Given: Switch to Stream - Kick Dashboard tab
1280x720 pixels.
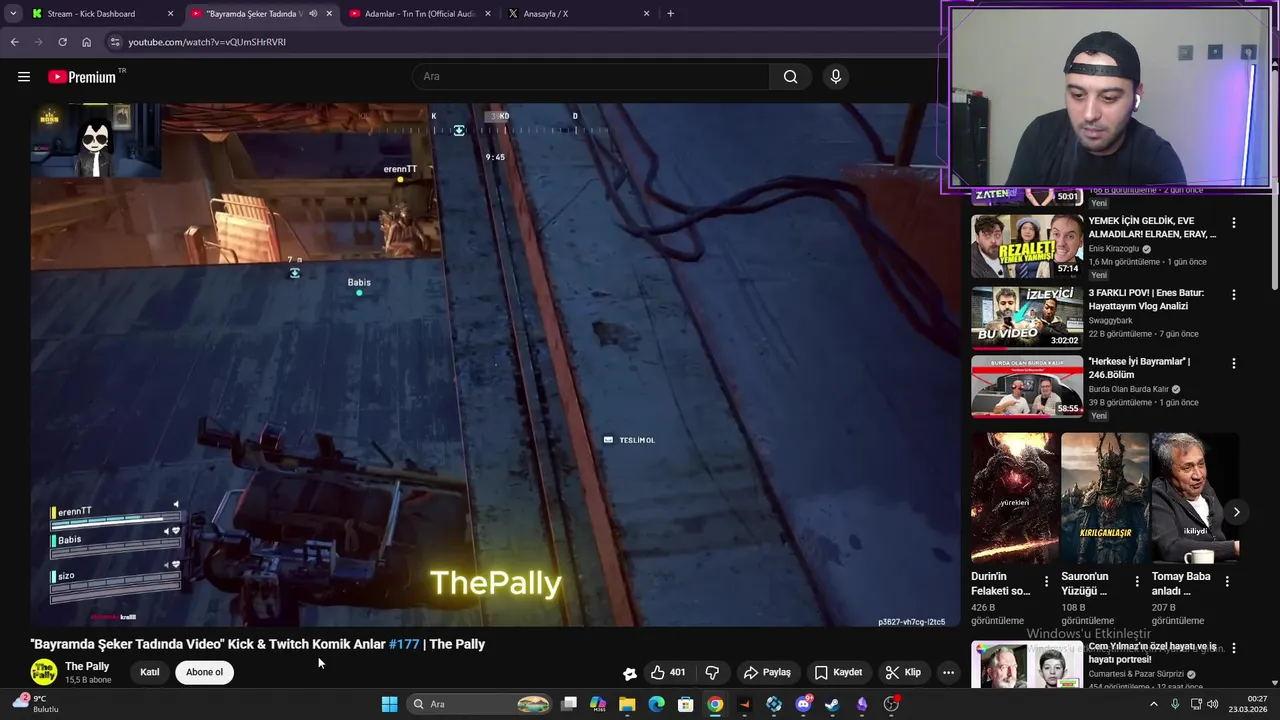Looking at the screenshot, I should click(x=103, y=14).
